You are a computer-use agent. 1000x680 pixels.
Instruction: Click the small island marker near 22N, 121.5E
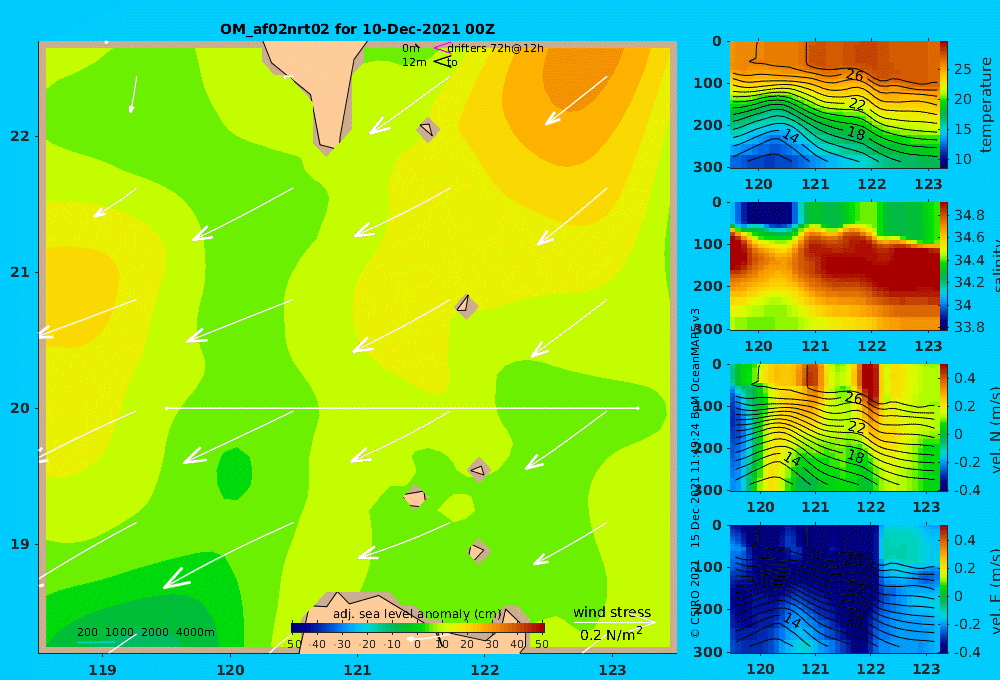427,129
